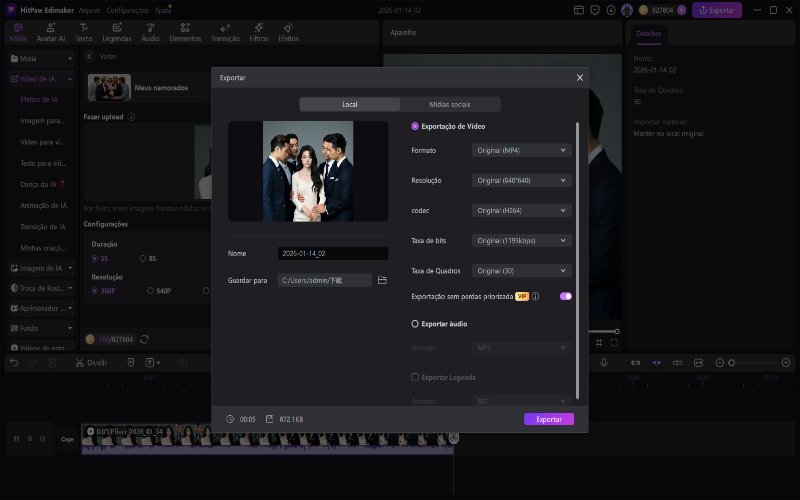Viewport: 800px width, 500px height.
Task: Open the Configurações menu
Action: (128, 10)
